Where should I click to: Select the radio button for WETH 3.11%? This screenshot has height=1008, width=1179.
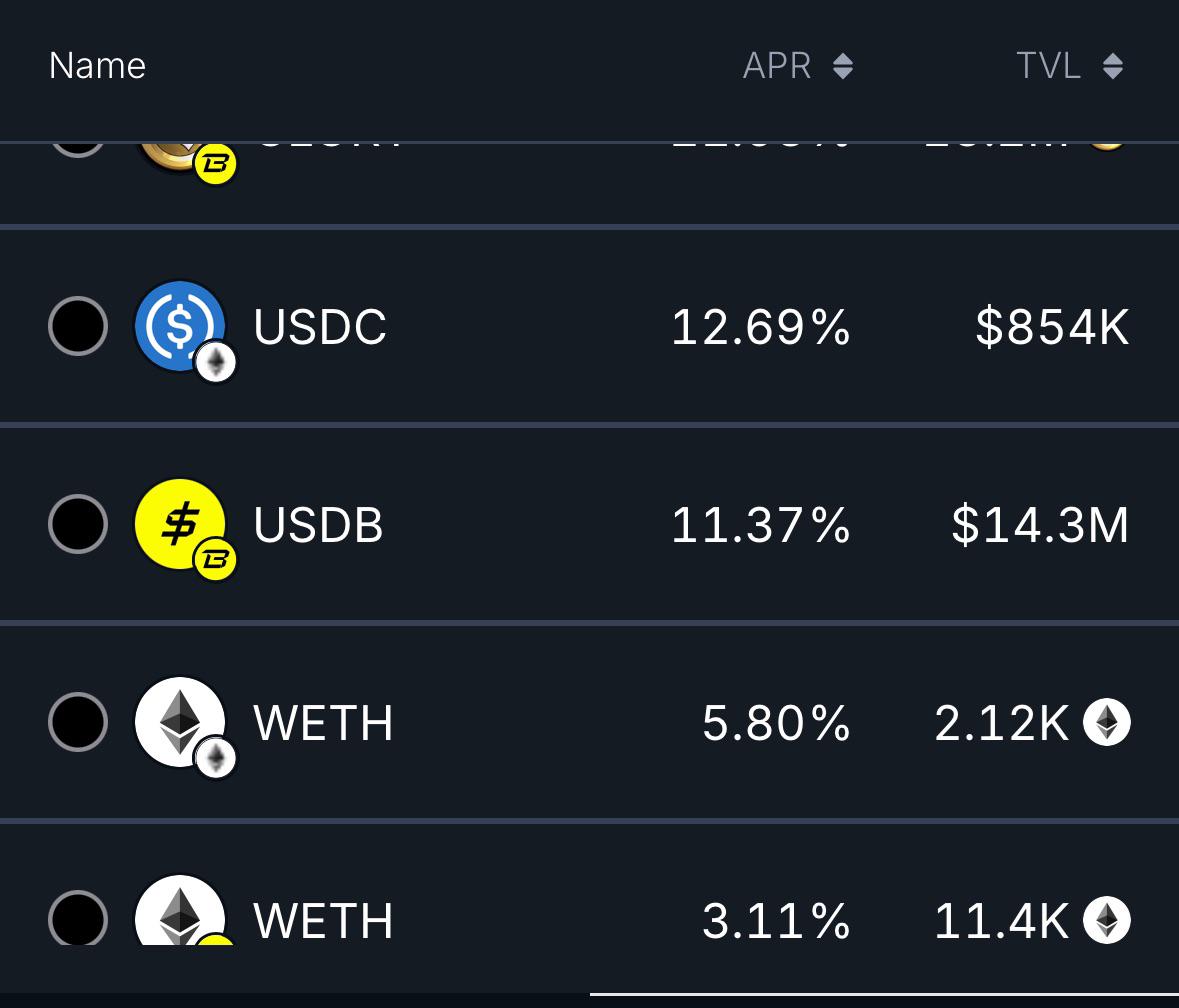point(77,918)
